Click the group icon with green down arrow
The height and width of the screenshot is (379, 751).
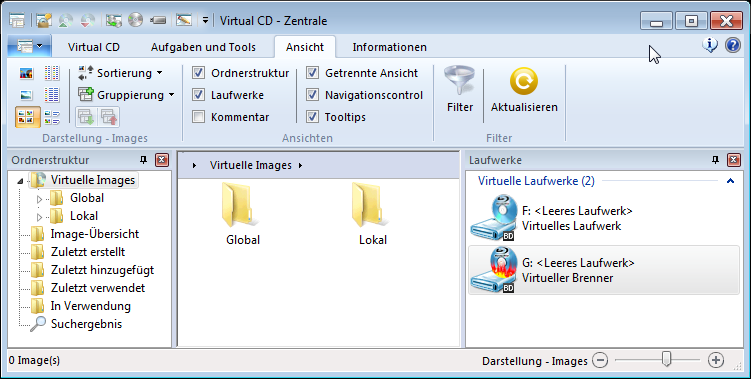click(86, 117)
